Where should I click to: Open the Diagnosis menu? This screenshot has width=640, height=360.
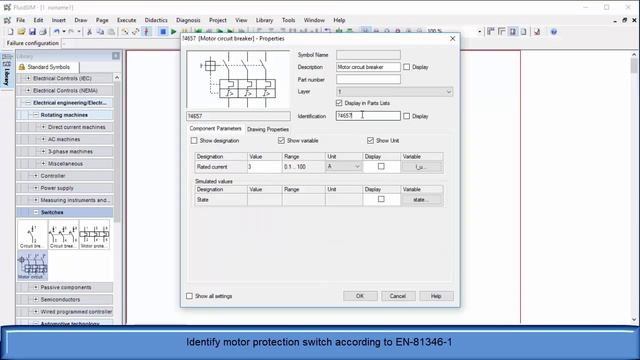click(188, 20)
